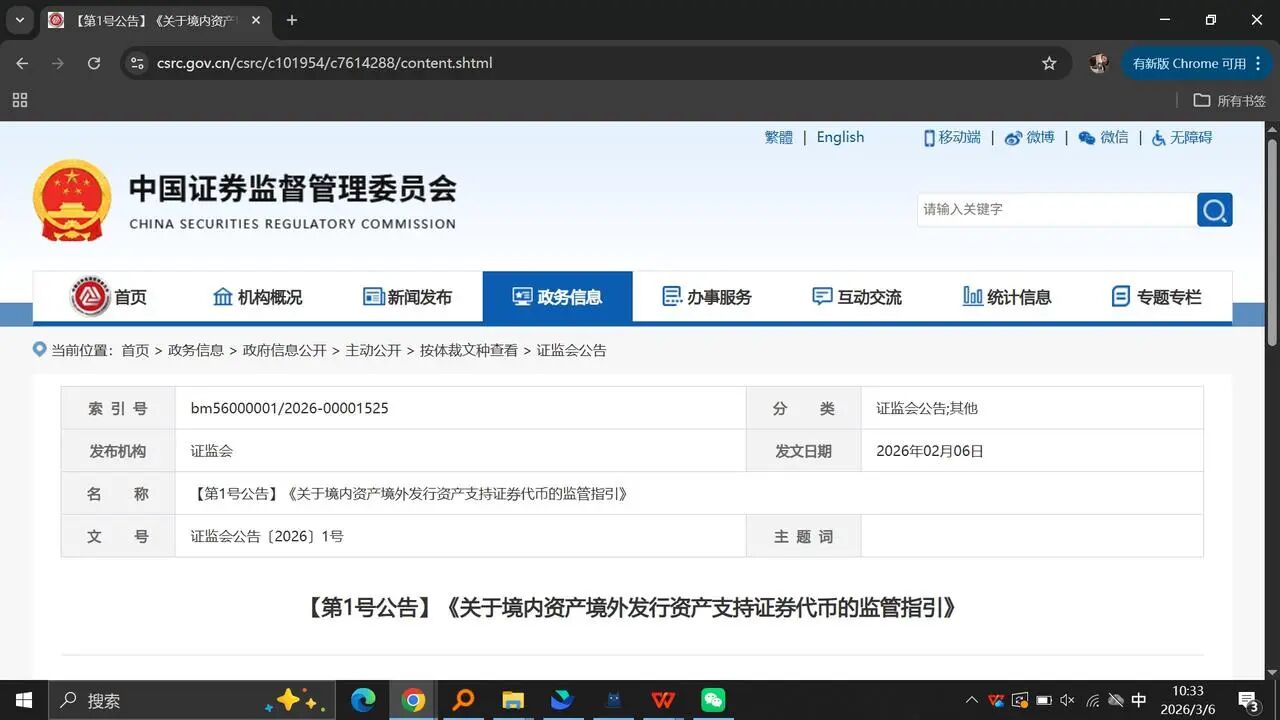Viewport: 1280px width, 720px height.
Task: Open WeChat app in the taskbar
Action: tap(712, 700)
